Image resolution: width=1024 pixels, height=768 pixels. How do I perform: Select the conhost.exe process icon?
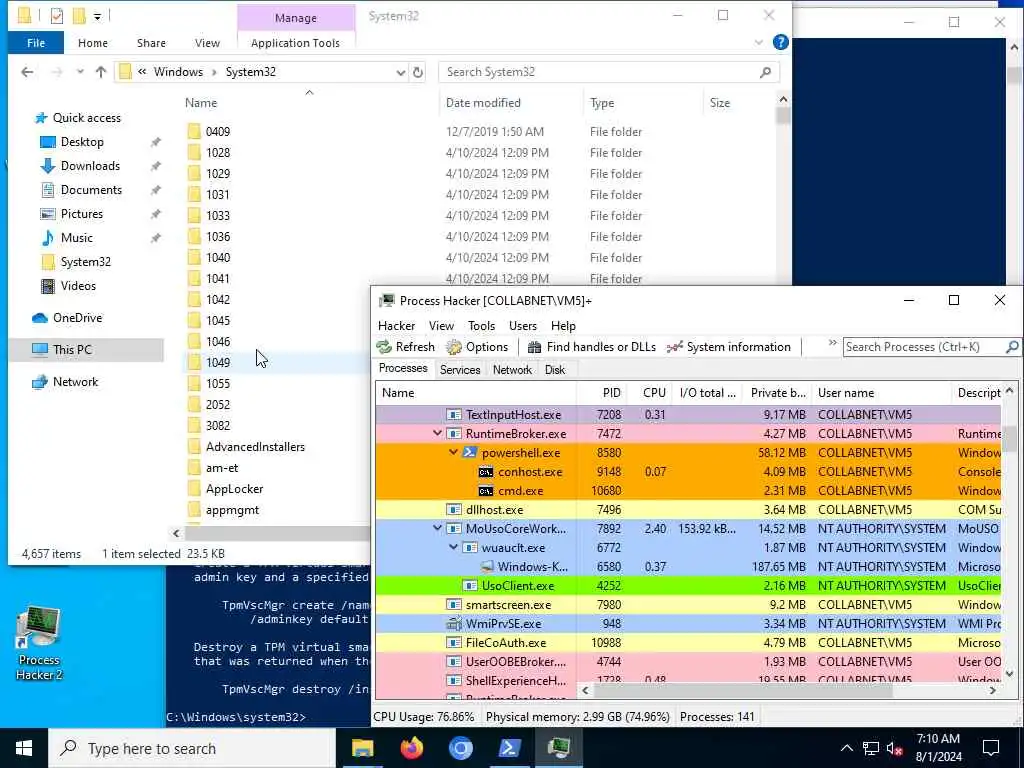click(485, 472)
